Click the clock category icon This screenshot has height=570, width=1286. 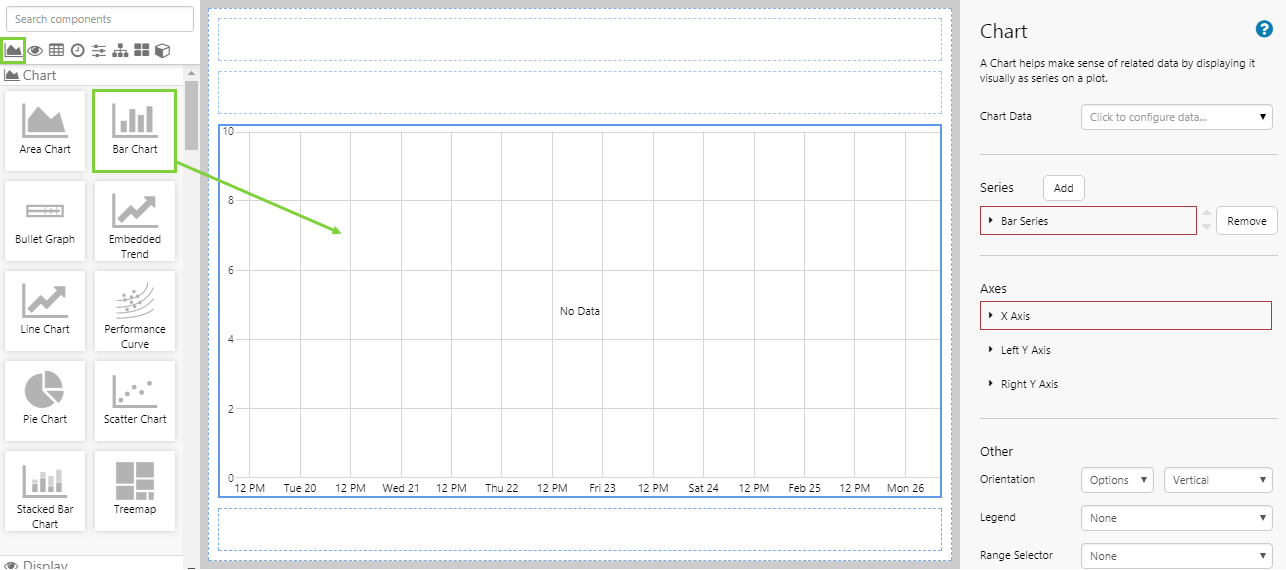(x=77, y=50)
